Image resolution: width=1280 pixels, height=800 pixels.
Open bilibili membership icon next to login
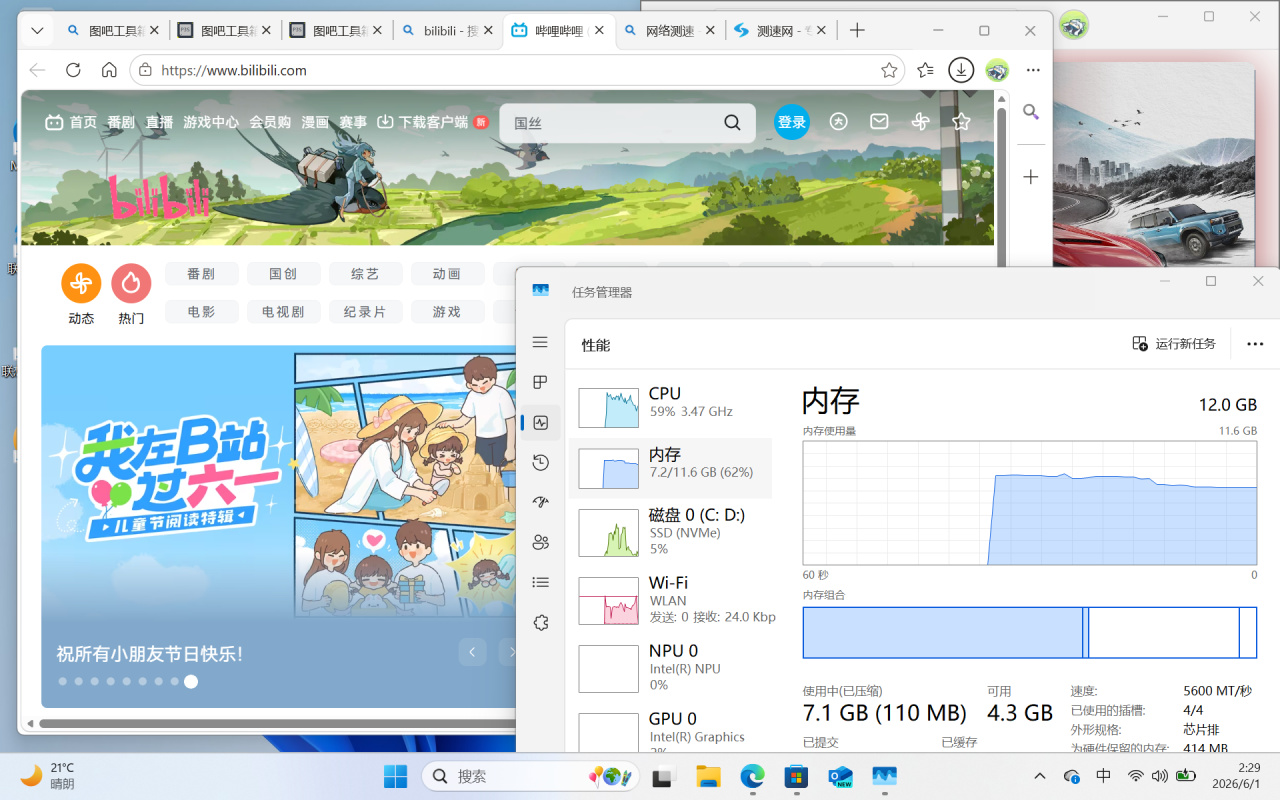(839, 121)
